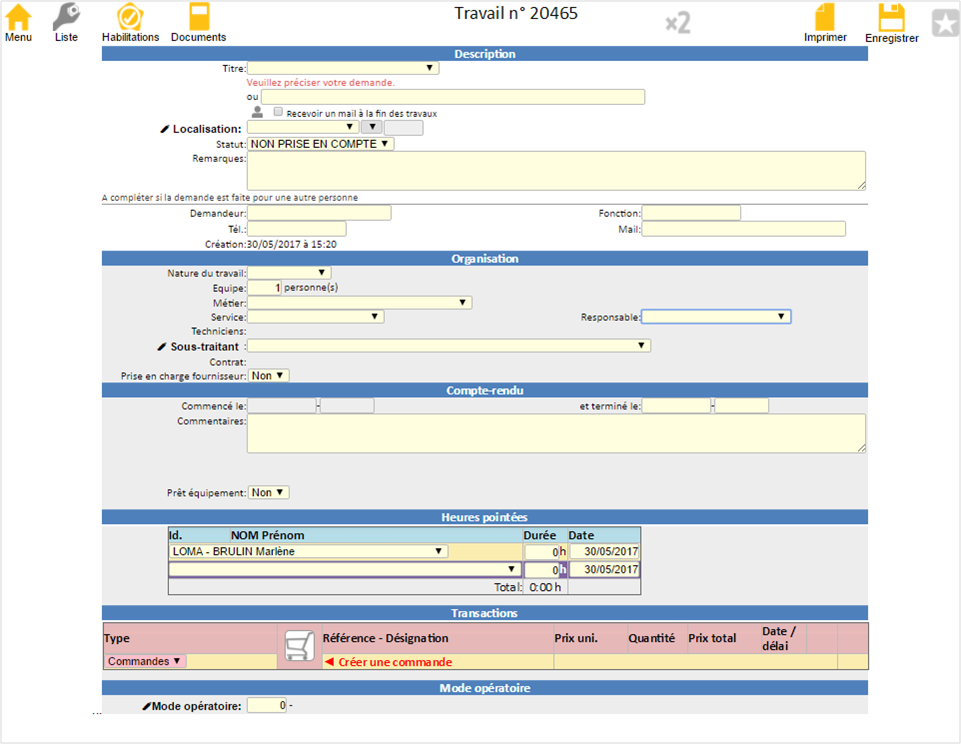Click the pencil icon next to Mode opératoire

click(146, 707)
